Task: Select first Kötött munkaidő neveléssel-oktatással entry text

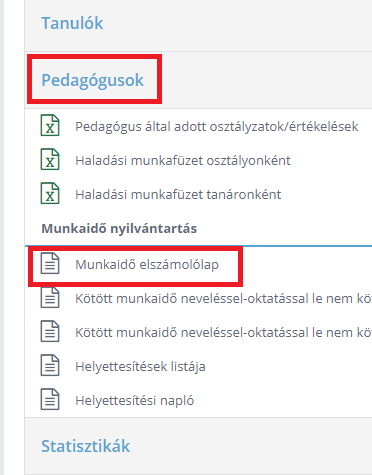Action: click(x=224, y=299)
